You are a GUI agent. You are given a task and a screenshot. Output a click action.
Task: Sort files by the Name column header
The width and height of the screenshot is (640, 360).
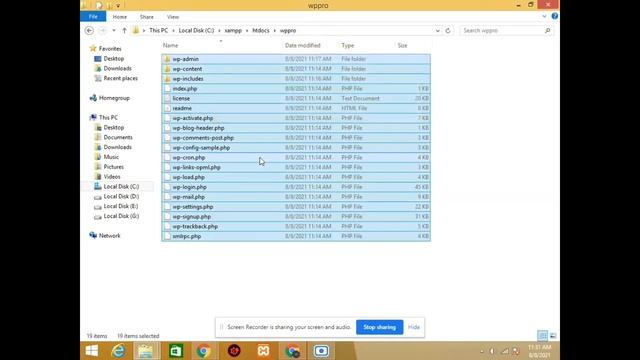pyautogui.click(x=170, y=45)
